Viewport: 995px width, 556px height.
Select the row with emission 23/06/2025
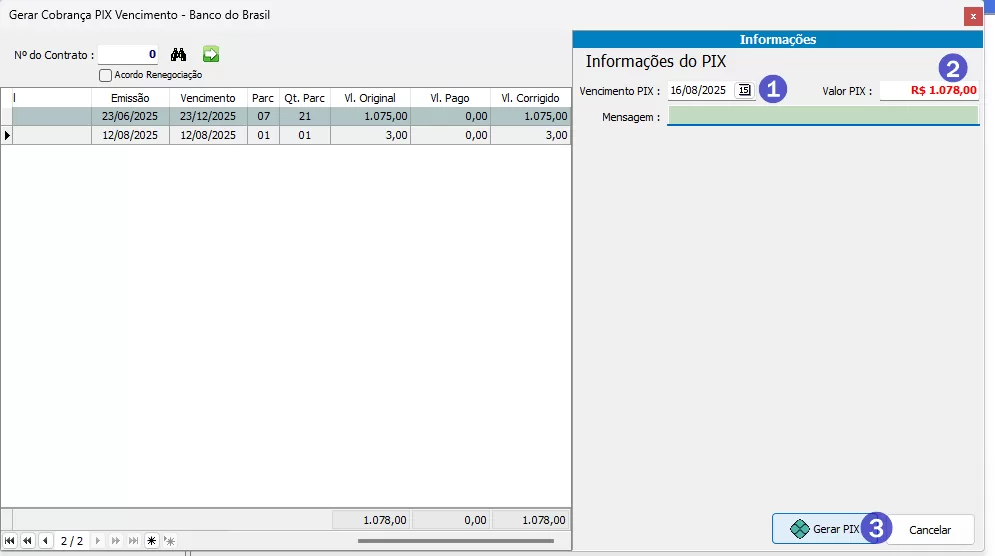130,116
